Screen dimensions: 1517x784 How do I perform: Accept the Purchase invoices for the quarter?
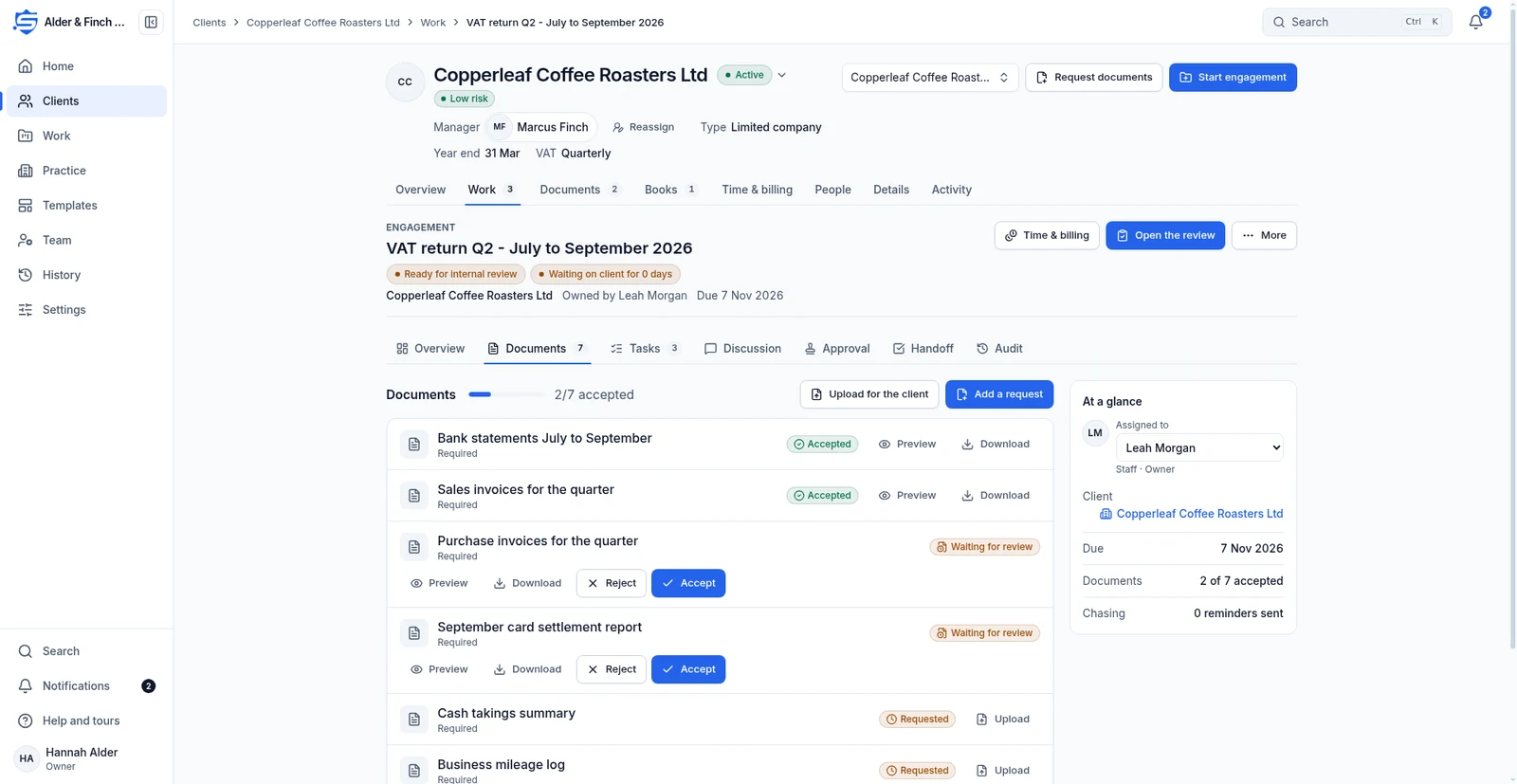pyautogui.click(x=688, y=583)
